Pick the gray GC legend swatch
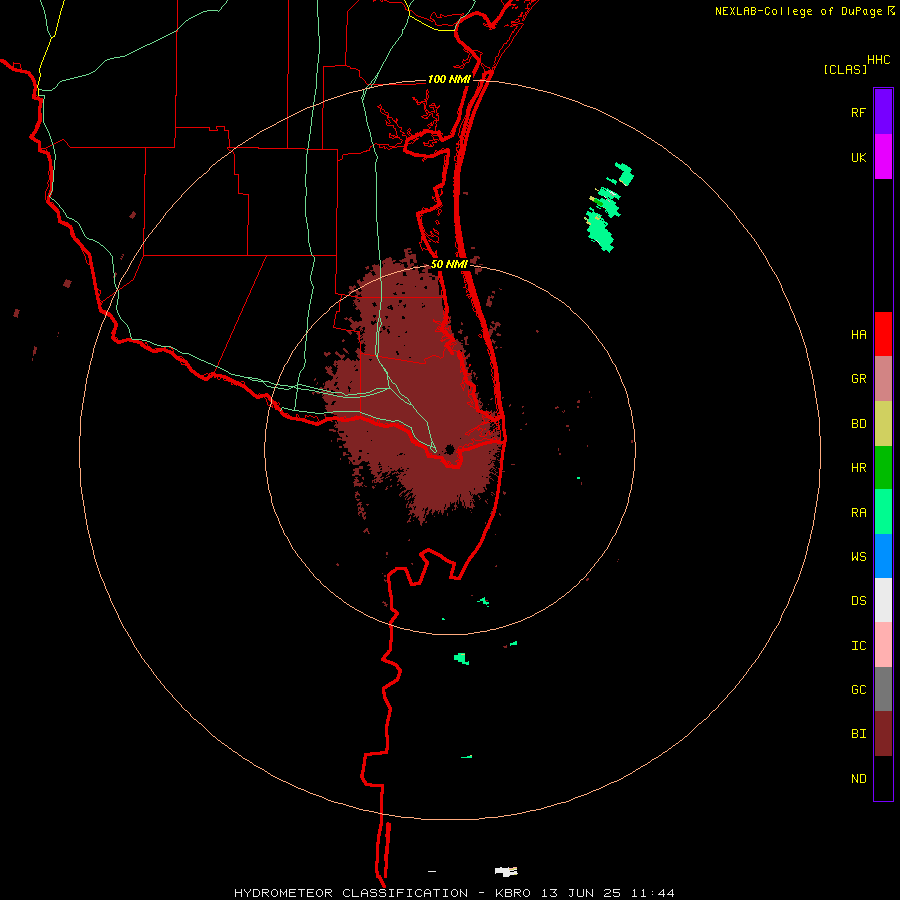Screen dimensions: 900x900 (883, 689)
